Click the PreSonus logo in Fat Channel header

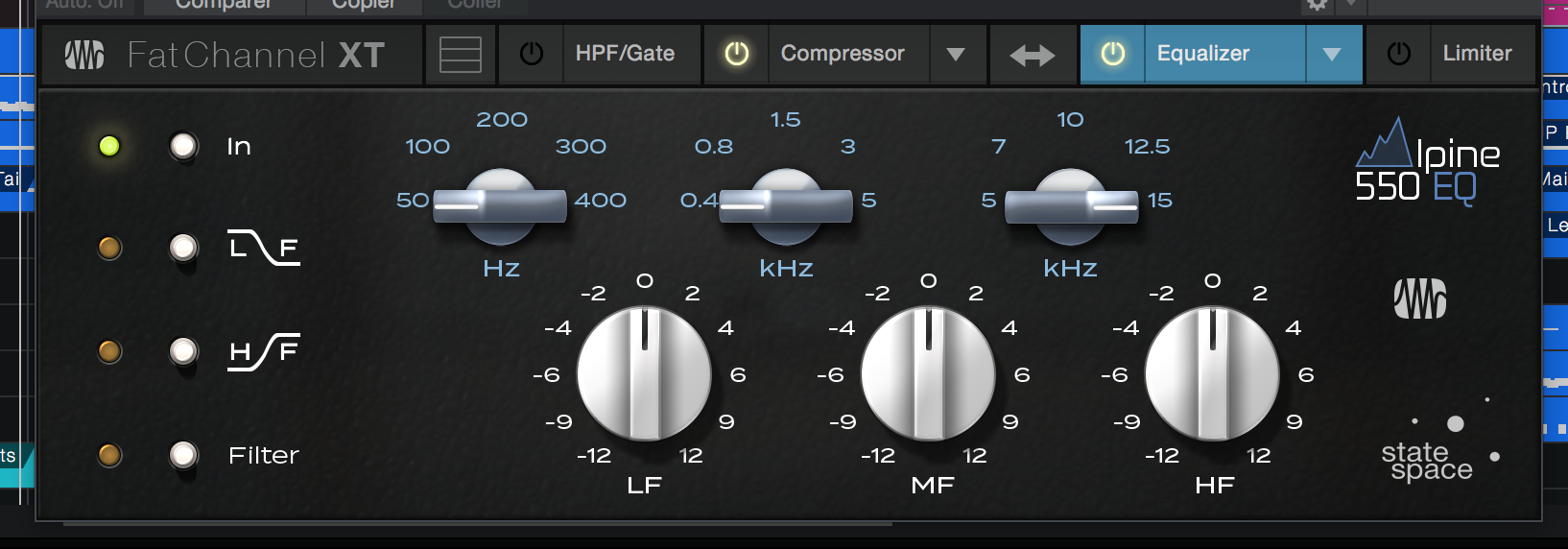click(x=84, y=55)
